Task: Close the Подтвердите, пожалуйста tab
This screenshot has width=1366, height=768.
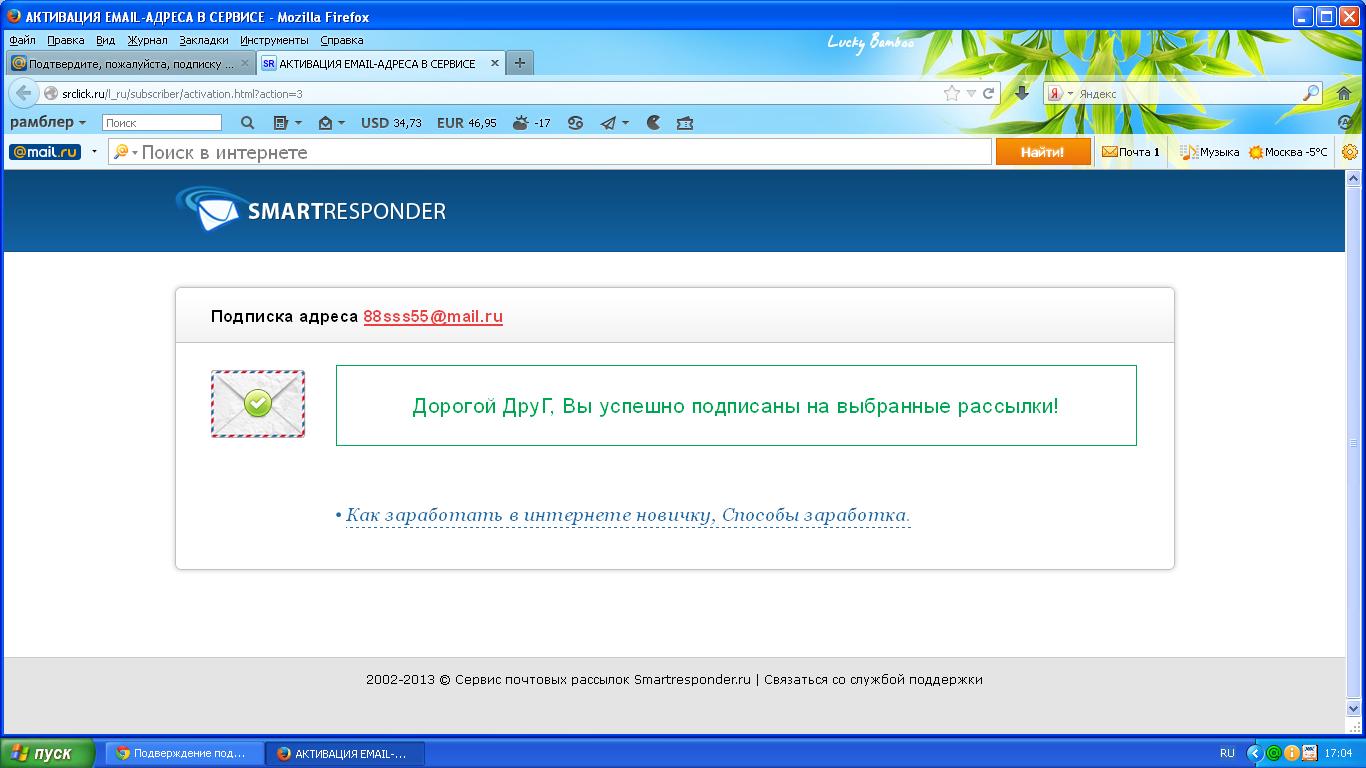Action: tap(245, 63)
